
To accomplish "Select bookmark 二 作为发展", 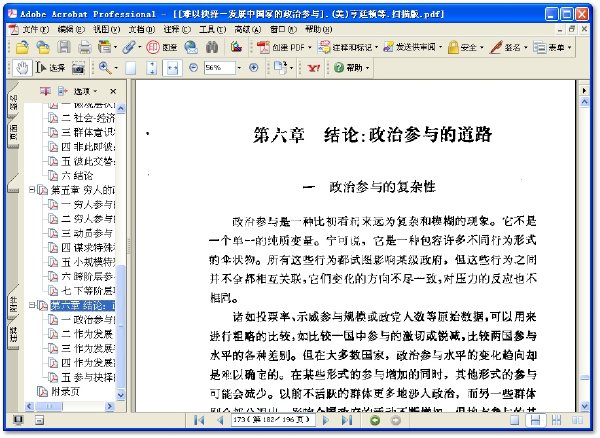I will click(x=87, y=334).
